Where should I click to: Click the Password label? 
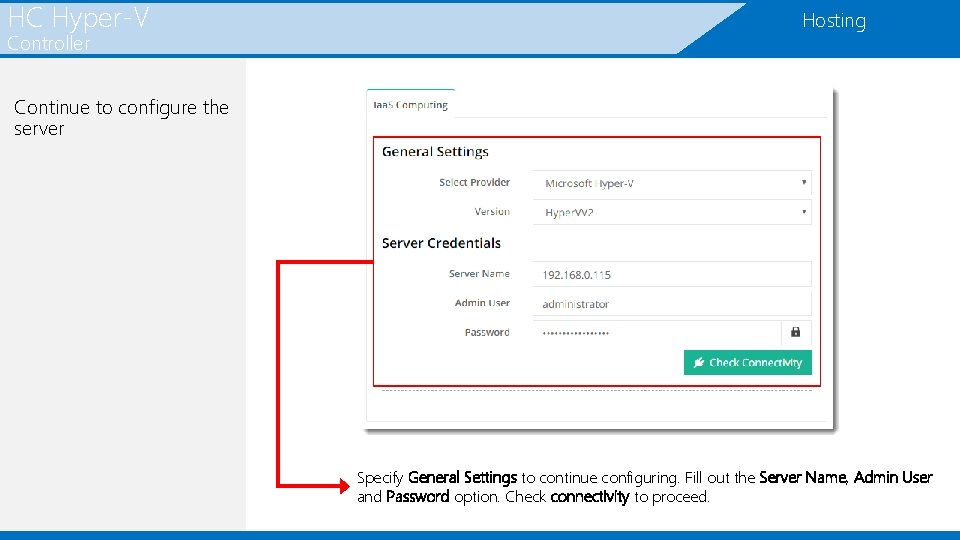[x=487, y=332]
